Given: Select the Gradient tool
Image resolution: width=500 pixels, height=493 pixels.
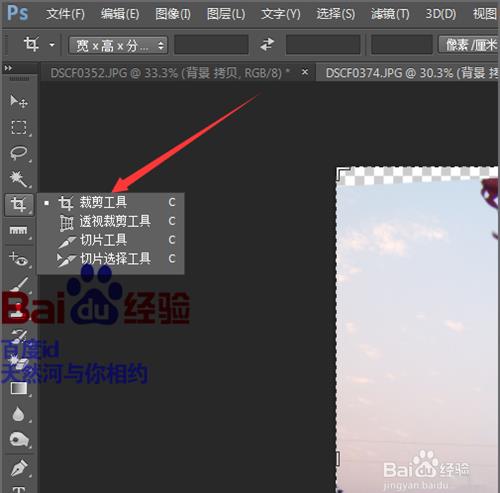Looking at the screenshot, I should pos(19,388).
